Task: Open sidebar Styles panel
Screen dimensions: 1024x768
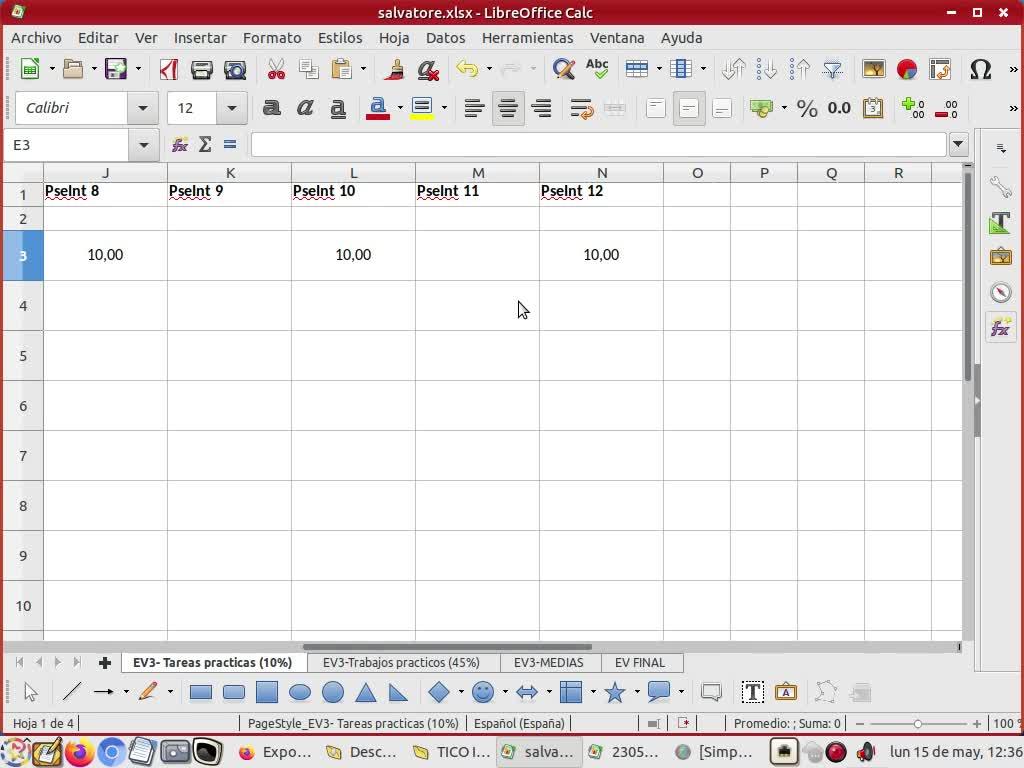Action: 1000,222
